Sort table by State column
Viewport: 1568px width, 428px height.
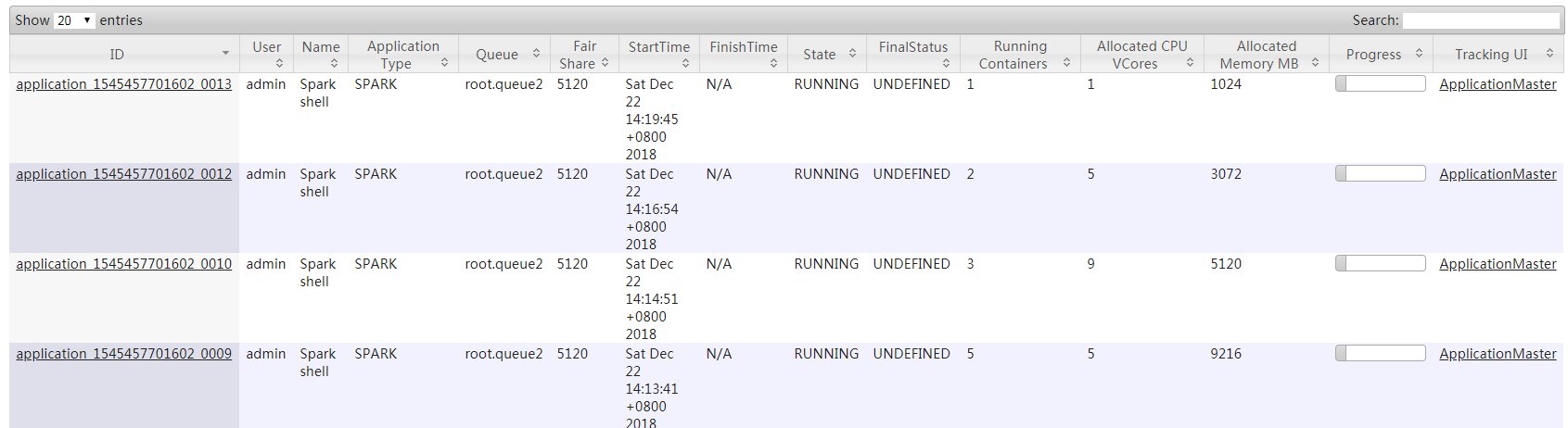click(x=827, y=55)
